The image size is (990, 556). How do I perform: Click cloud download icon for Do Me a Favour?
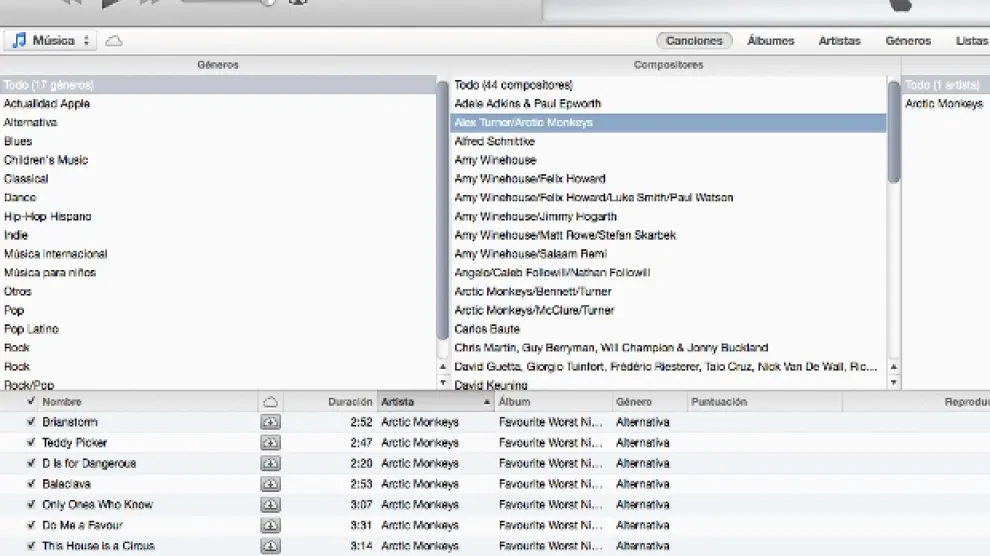tap(270, 526)
